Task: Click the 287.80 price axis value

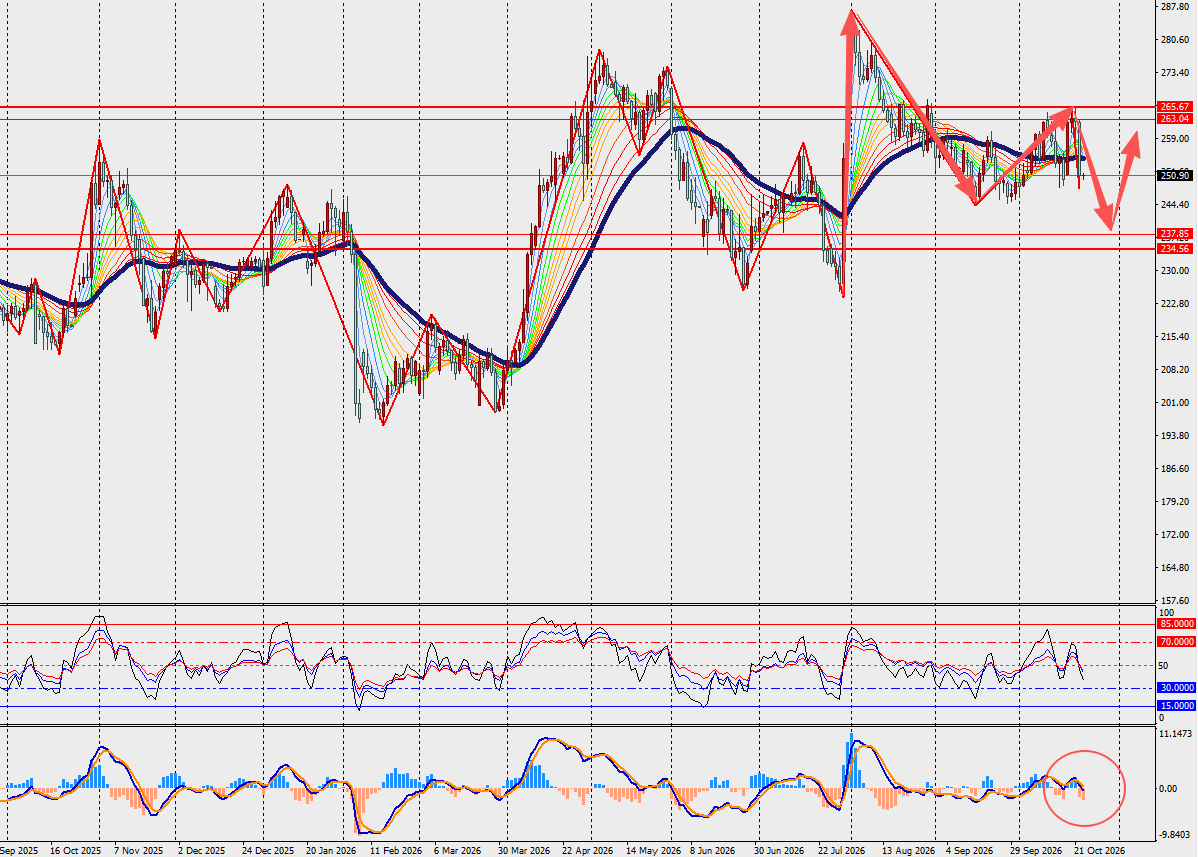Action: [x=1174, y=7]
